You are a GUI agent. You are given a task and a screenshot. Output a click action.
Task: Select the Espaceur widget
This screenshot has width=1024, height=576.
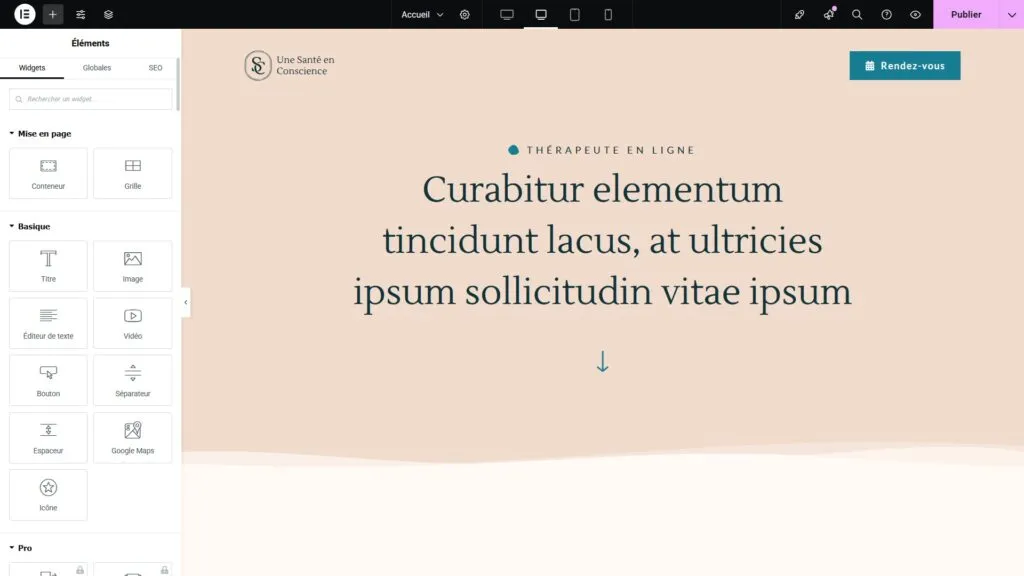(x=47, y=437)
